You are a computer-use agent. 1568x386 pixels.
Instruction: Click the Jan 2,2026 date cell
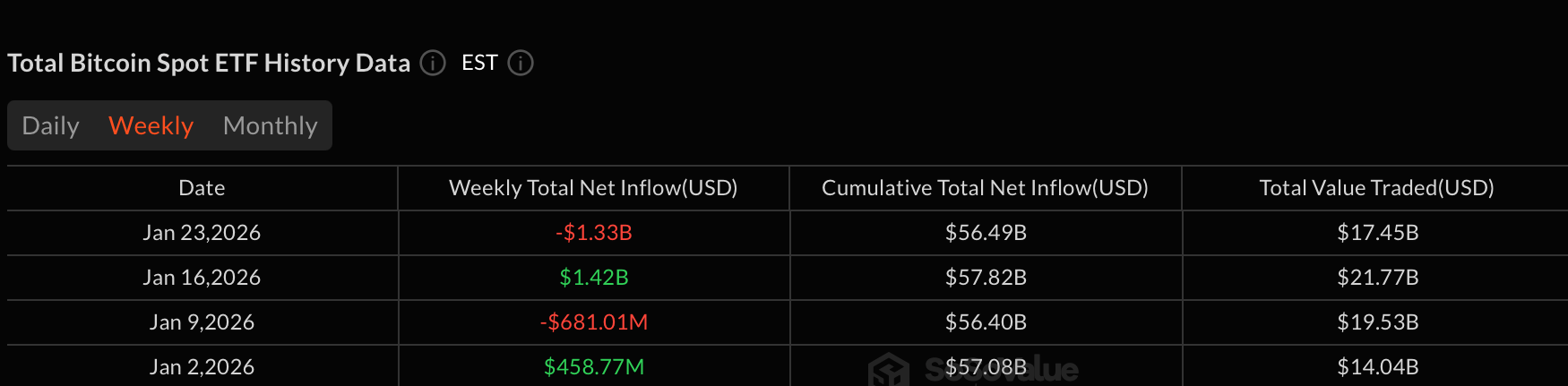click(x=202, y=367)
